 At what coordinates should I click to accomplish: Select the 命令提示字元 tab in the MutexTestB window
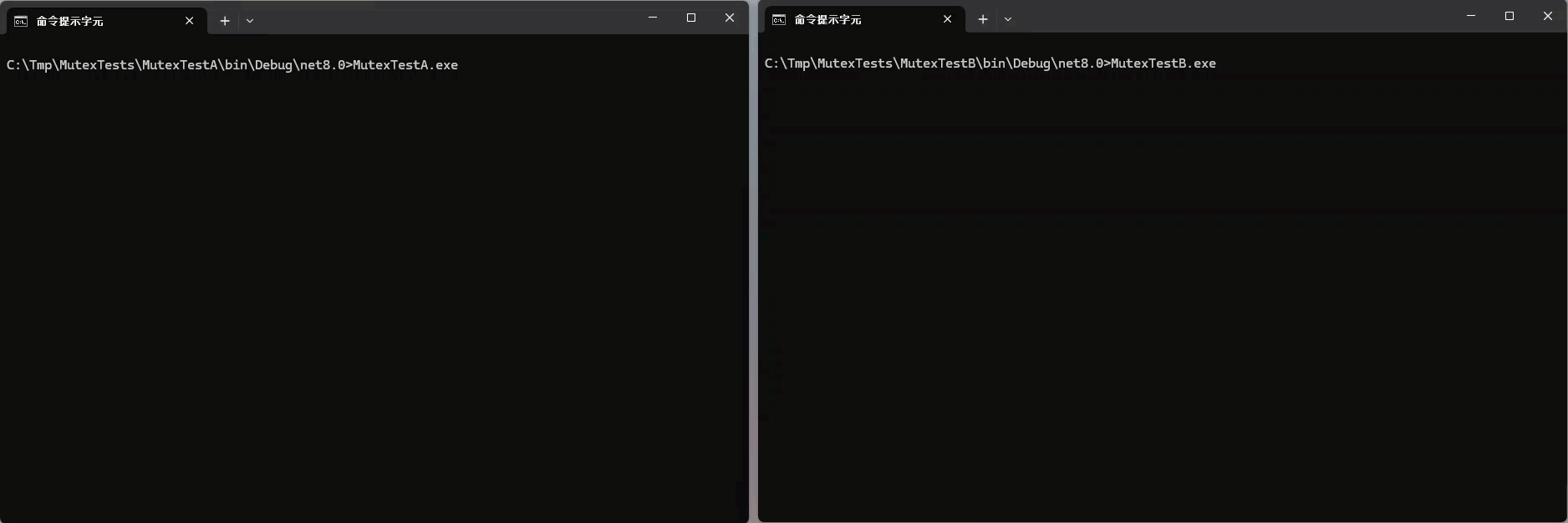point(827,19)
